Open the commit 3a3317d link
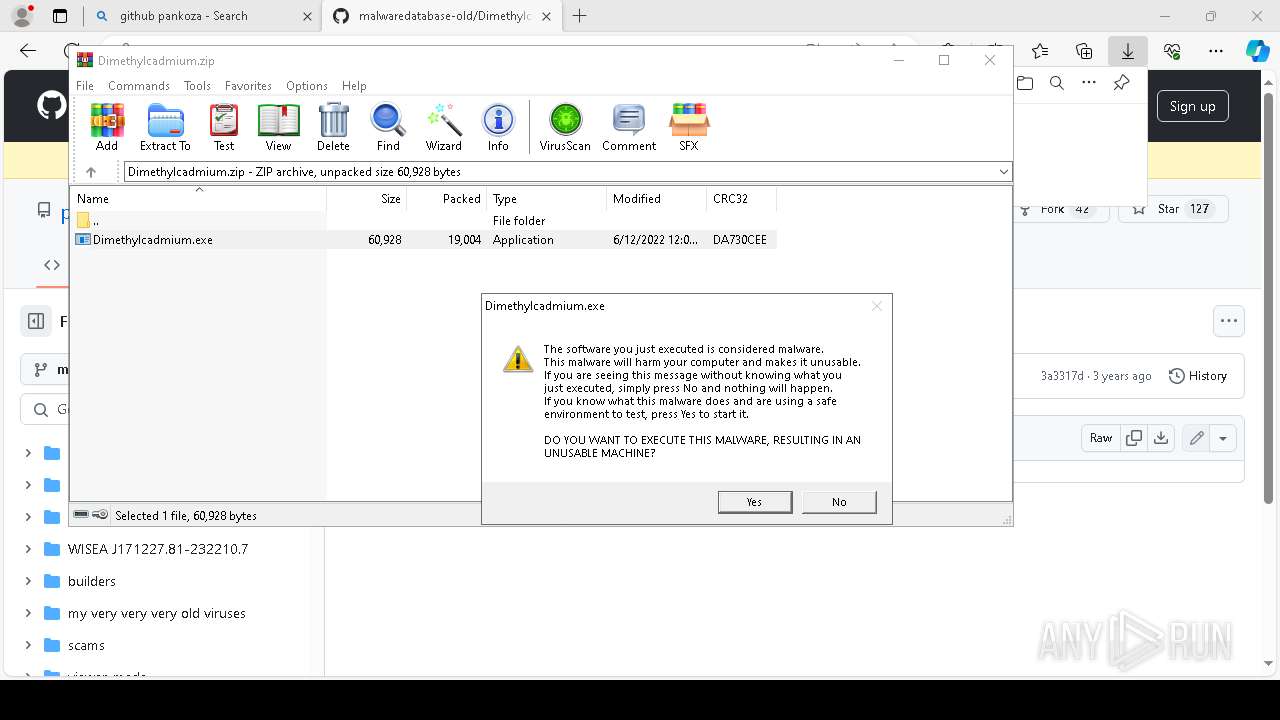This screenshot has height=720, width=1280. (x=1061, y=376)
